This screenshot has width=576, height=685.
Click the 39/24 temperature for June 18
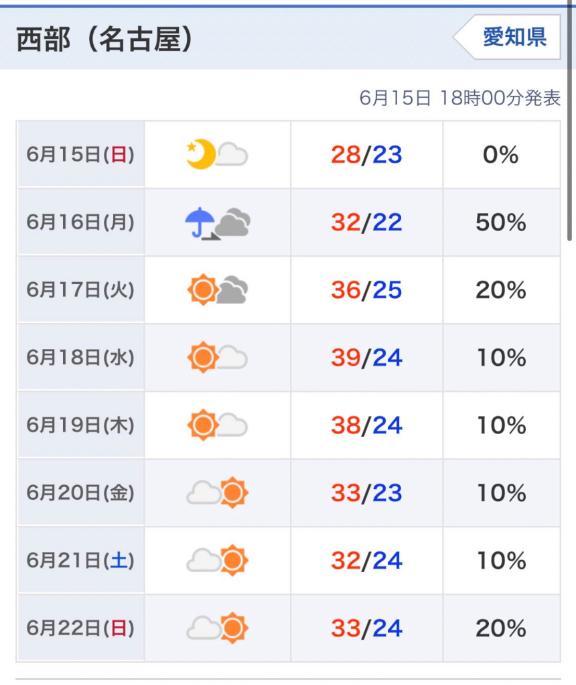tap(366, 358)
